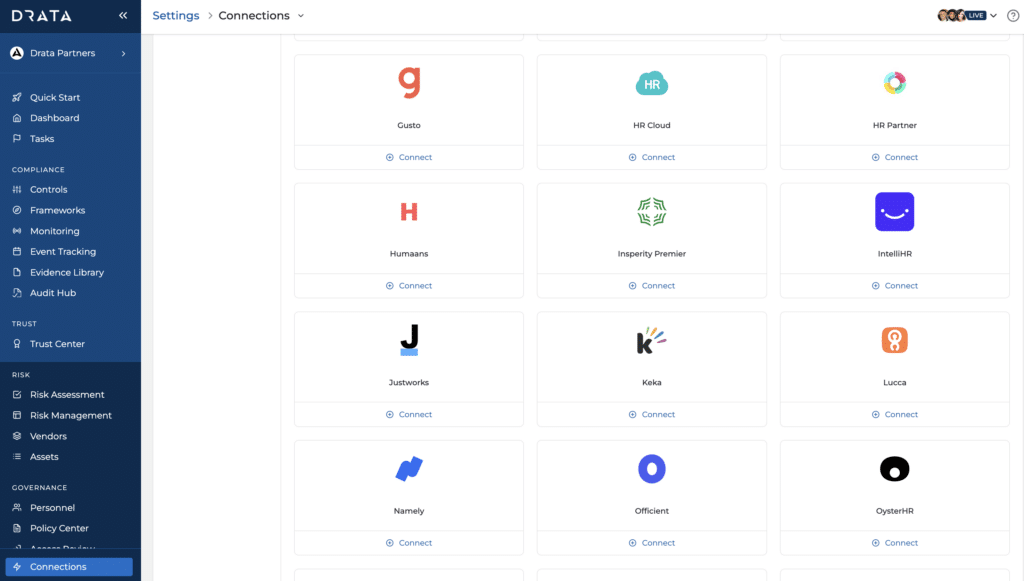Click the user avatars group icon
The width and height of the screenshot is (1024, 581).
coord(952,16)
